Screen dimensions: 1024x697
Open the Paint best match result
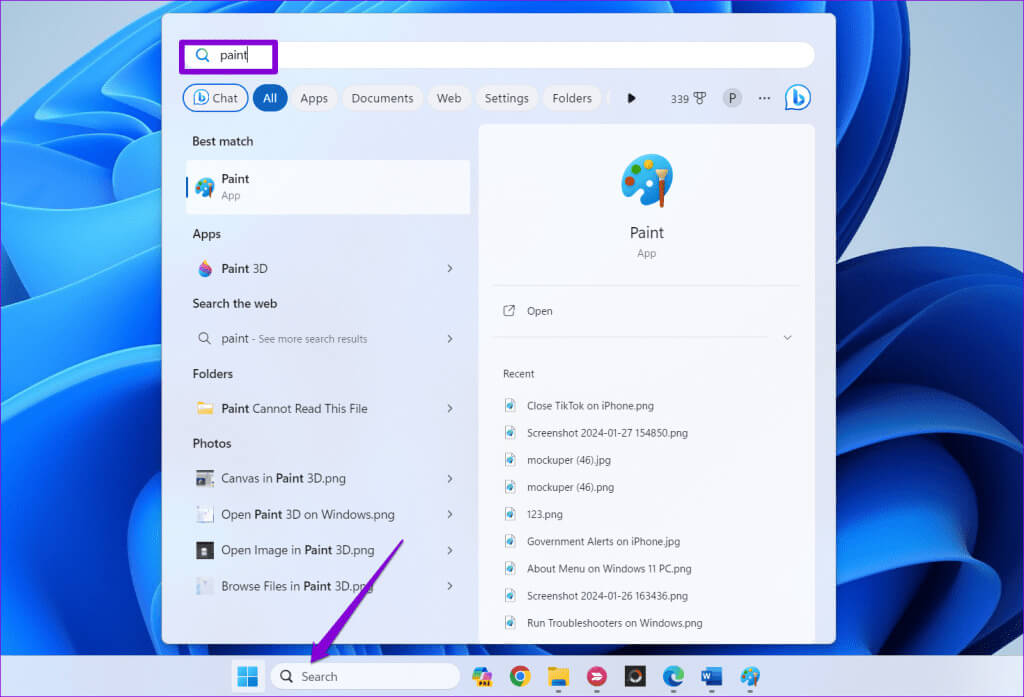pyautogui.click(x=328, y=187)
